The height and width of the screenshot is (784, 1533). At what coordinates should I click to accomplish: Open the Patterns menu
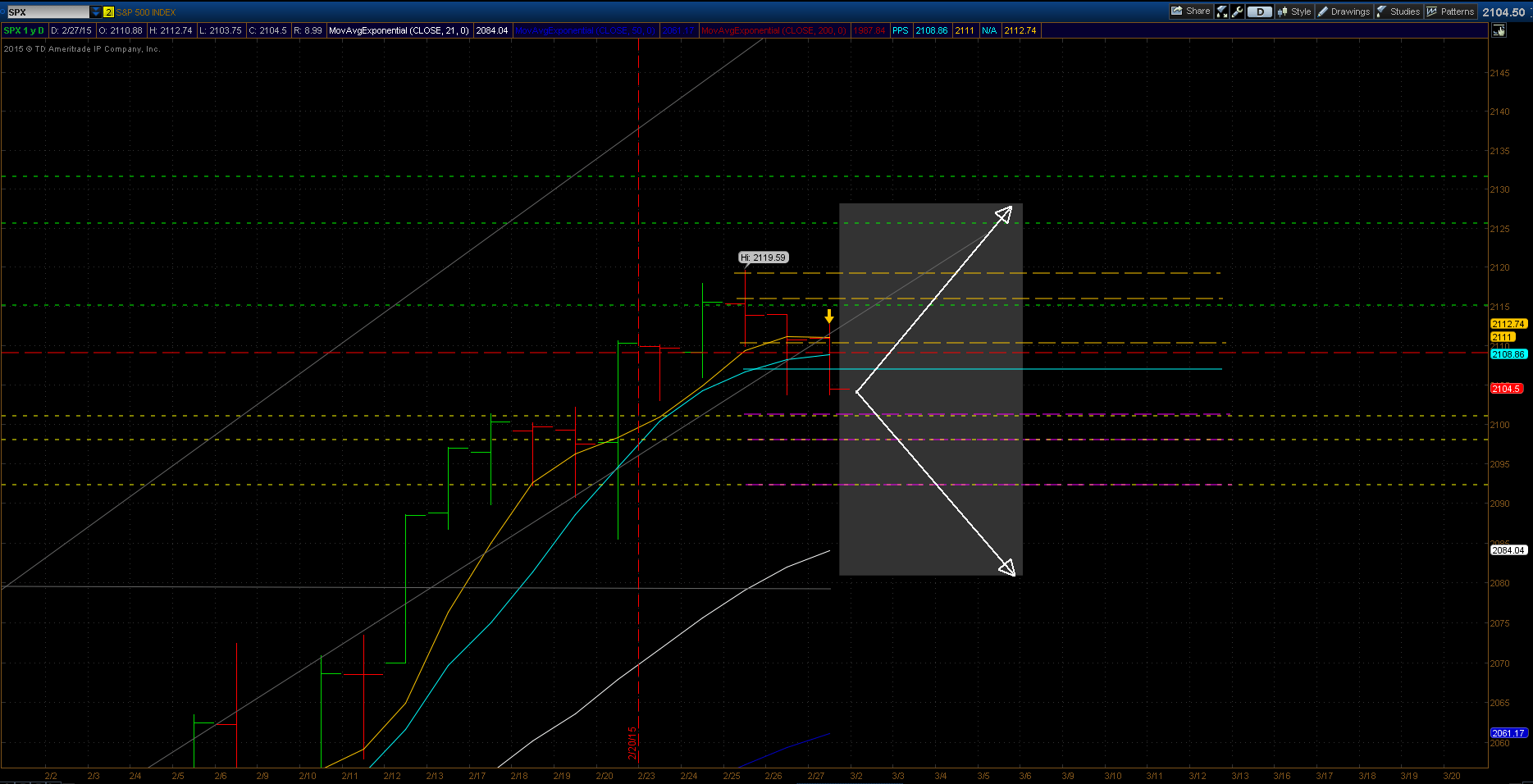1450,11
